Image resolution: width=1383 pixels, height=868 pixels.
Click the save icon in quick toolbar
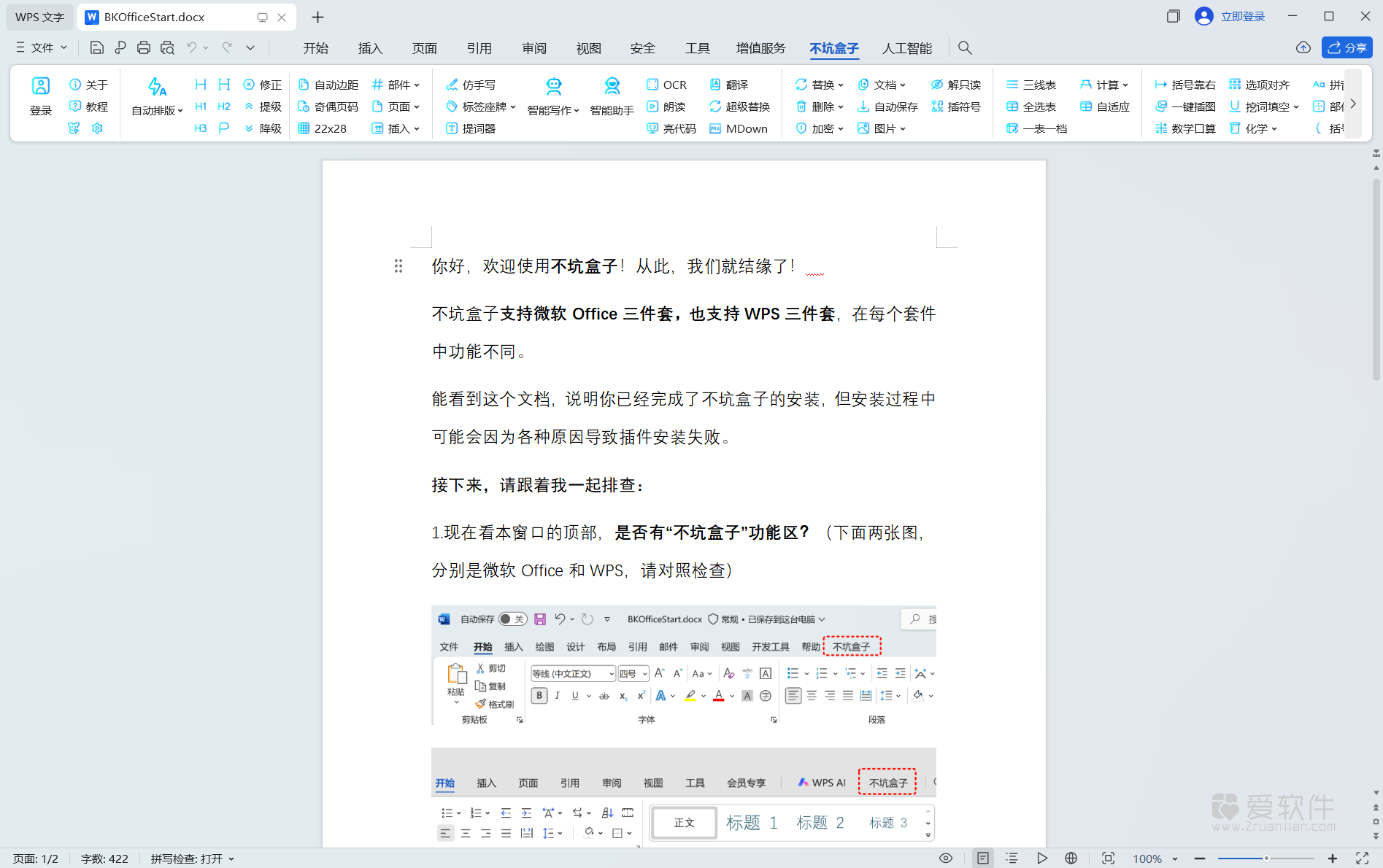(96, 47)
